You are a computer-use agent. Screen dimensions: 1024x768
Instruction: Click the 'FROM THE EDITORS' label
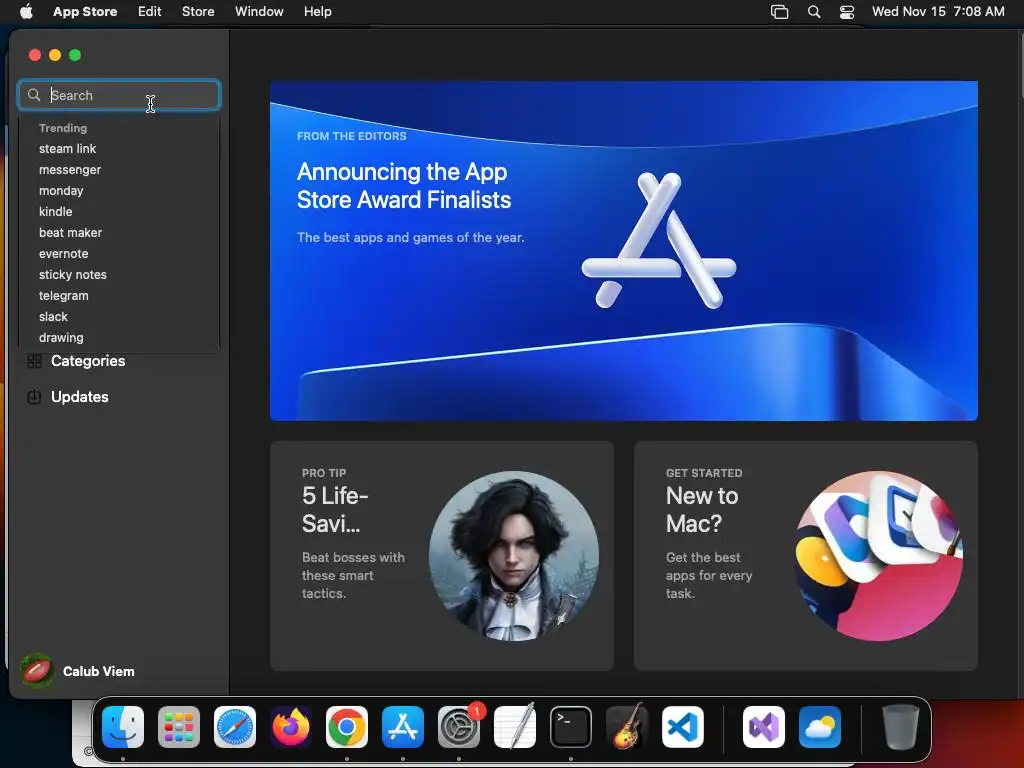(351, 136)
